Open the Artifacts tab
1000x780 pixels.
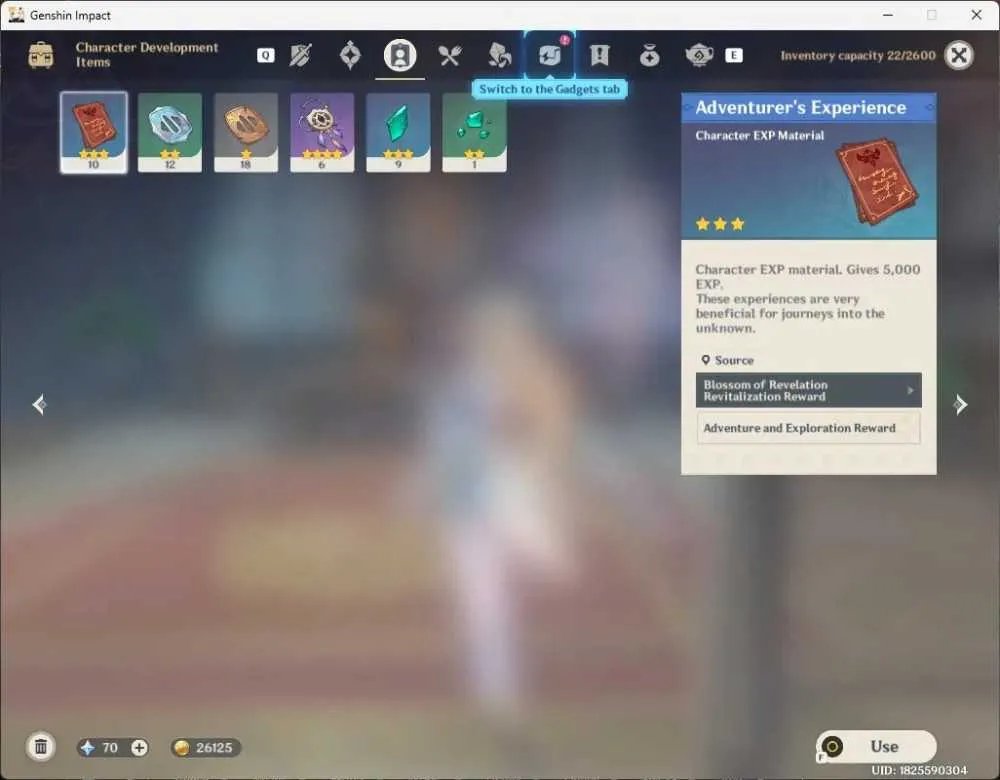pyautogui.click(x=350, y=55)
